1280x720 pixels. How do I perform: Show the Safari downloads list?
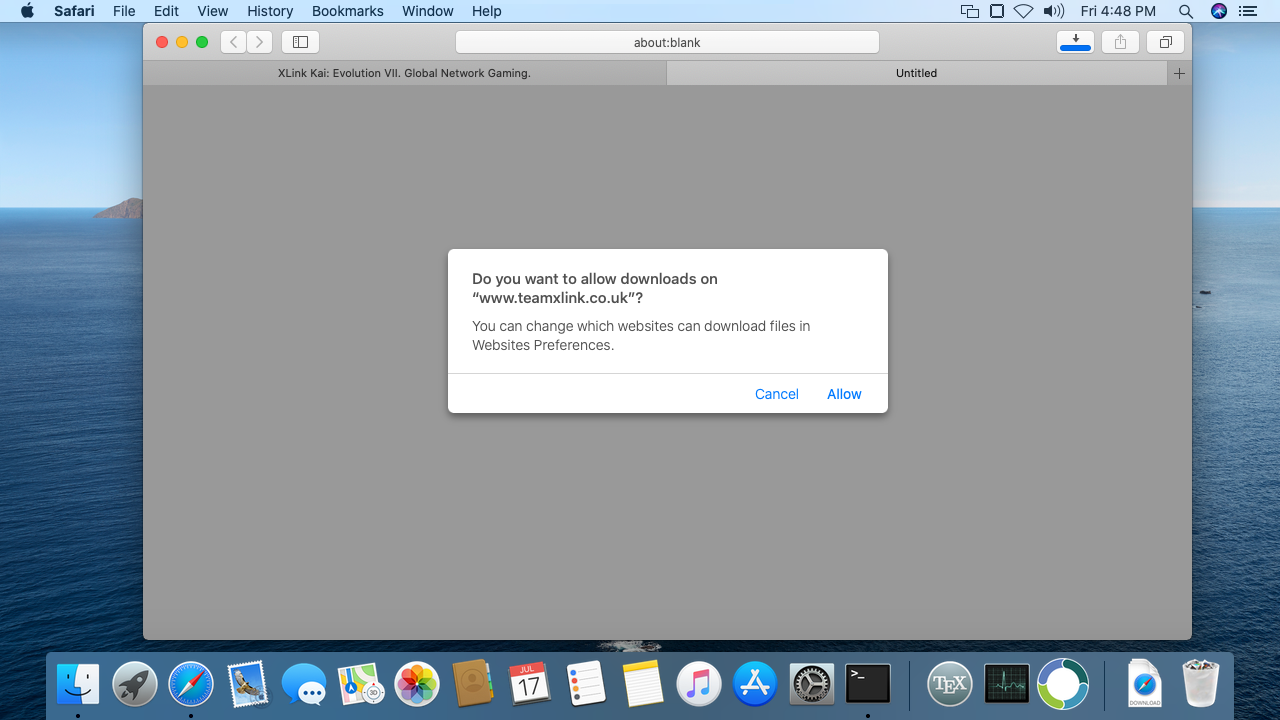tap(1075, 42)
